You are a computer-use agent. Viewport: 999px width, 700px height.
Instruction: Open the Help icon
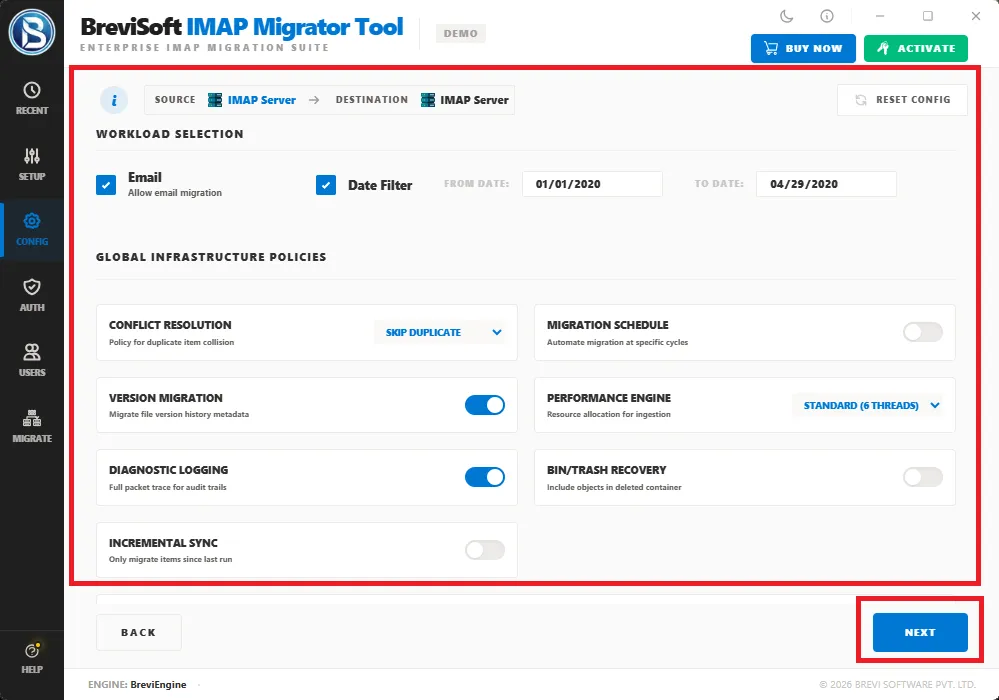pyautogui.click(x=32, y=650)
